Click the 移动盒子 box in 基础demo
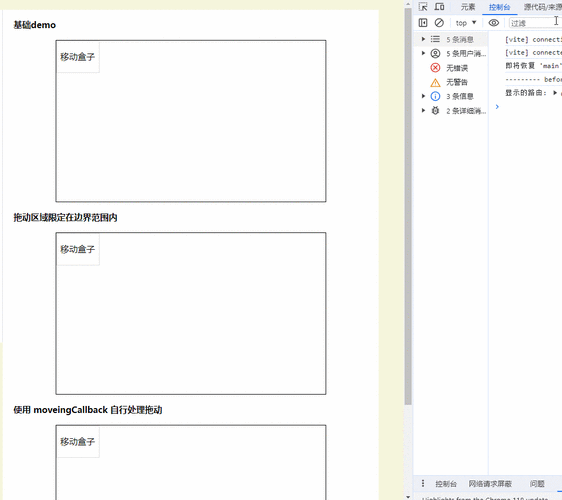562x500 pixels. point(78,57)
